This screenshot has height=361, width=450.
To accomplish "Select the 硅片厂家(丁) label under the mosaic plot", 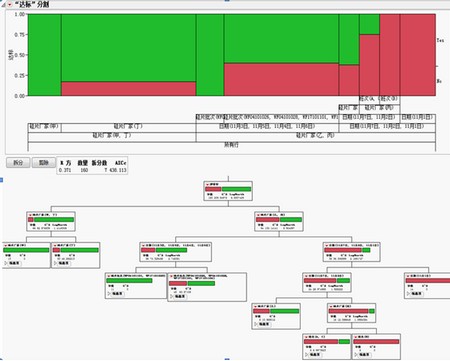I will 128,126.
